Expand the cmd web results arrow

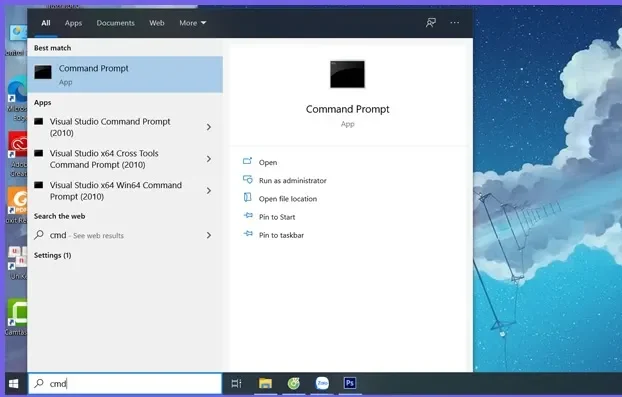[209, 235]
